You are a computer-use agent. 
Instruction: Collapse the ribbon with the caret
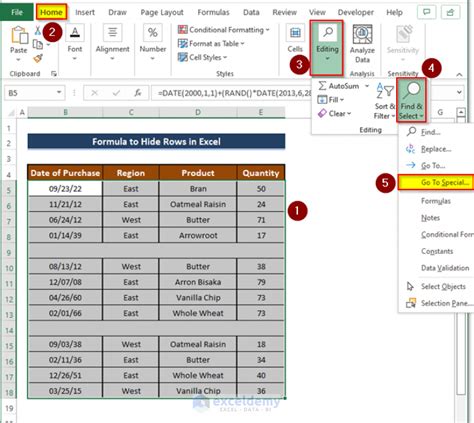(x=459, y=74)
